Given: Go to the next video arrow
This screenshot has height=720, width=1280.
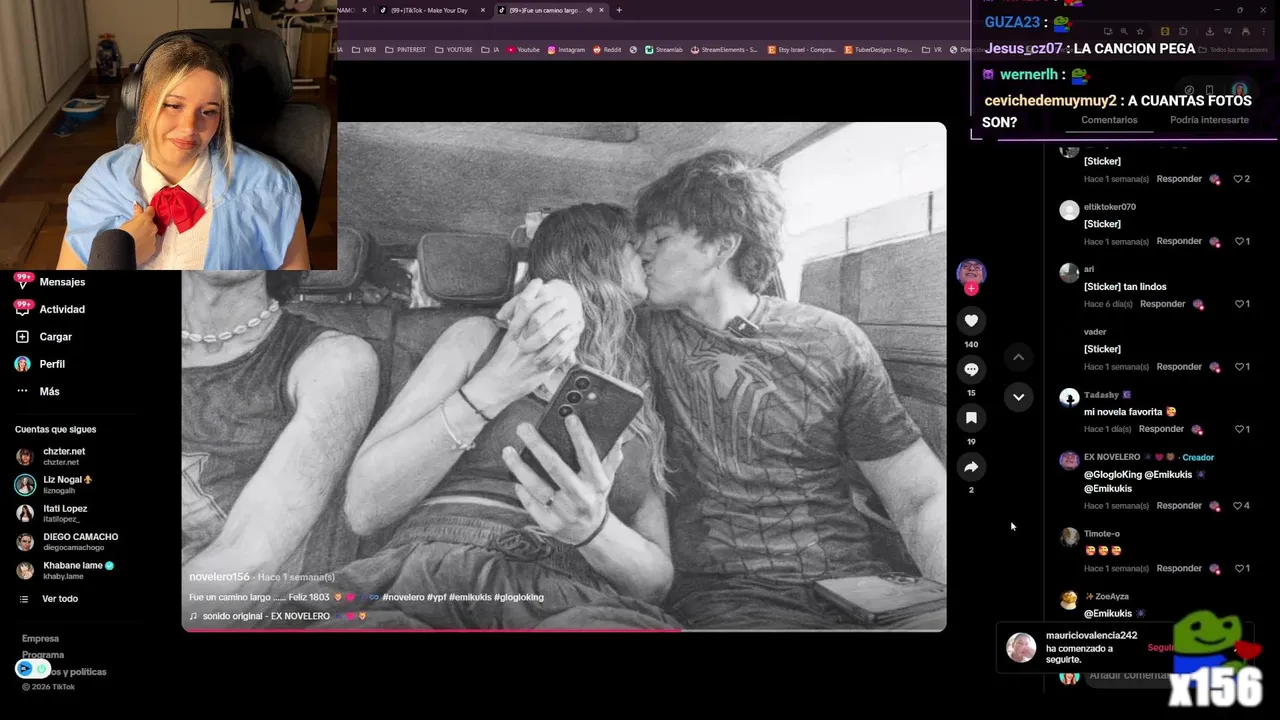Looking at the screenshot, I should click(1018, 397).
